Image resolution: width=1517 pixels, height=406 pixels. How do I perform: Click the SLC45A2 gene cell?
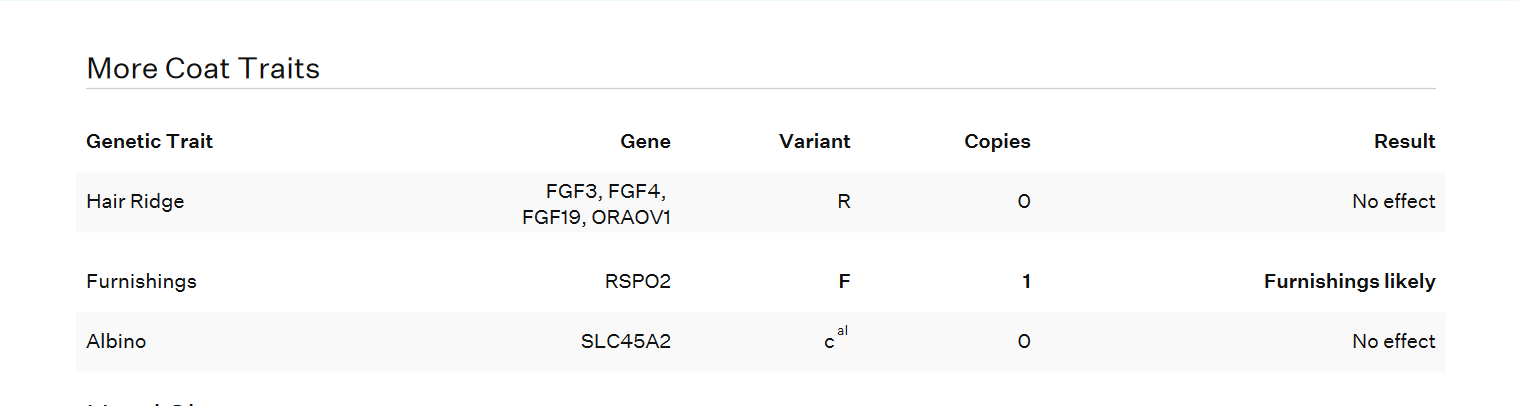(625, 341)
